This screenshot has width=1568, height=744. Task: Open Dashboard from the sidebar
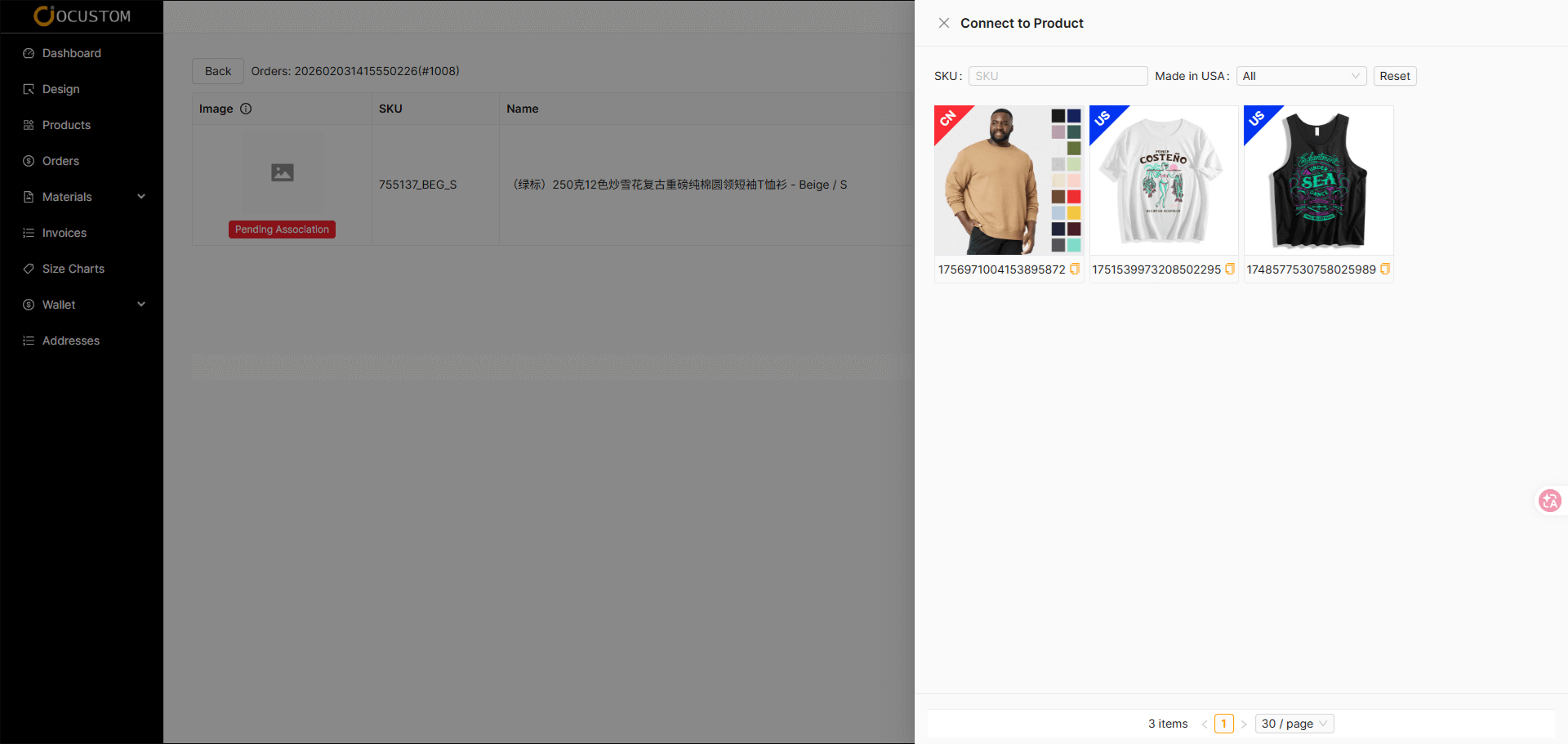72,53
